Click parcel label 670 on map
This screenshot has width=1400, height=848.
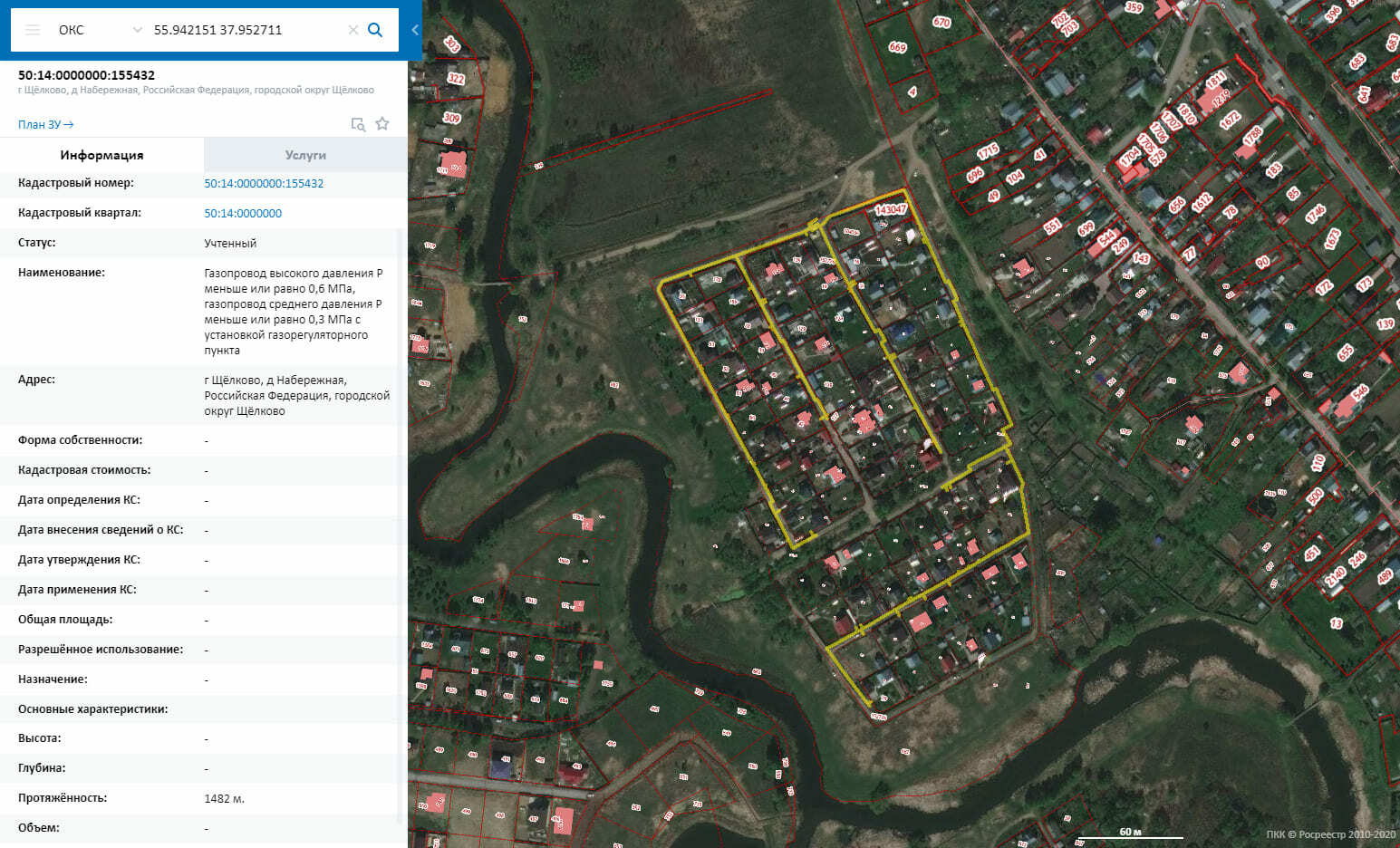pyautogui.click(x=941, y=22)
